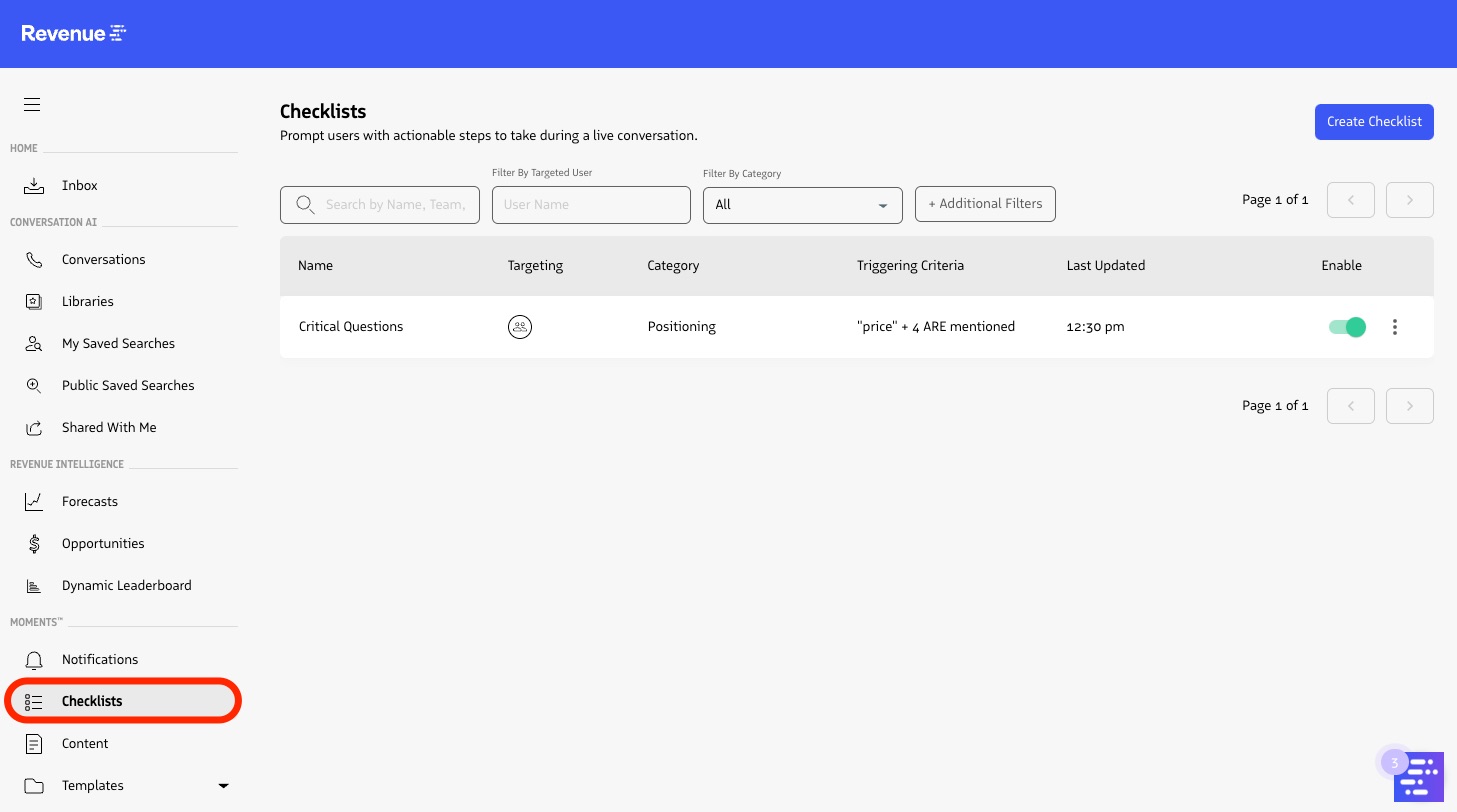Click the "price" + 4 ARE mentioned cell

pos(936,326)
